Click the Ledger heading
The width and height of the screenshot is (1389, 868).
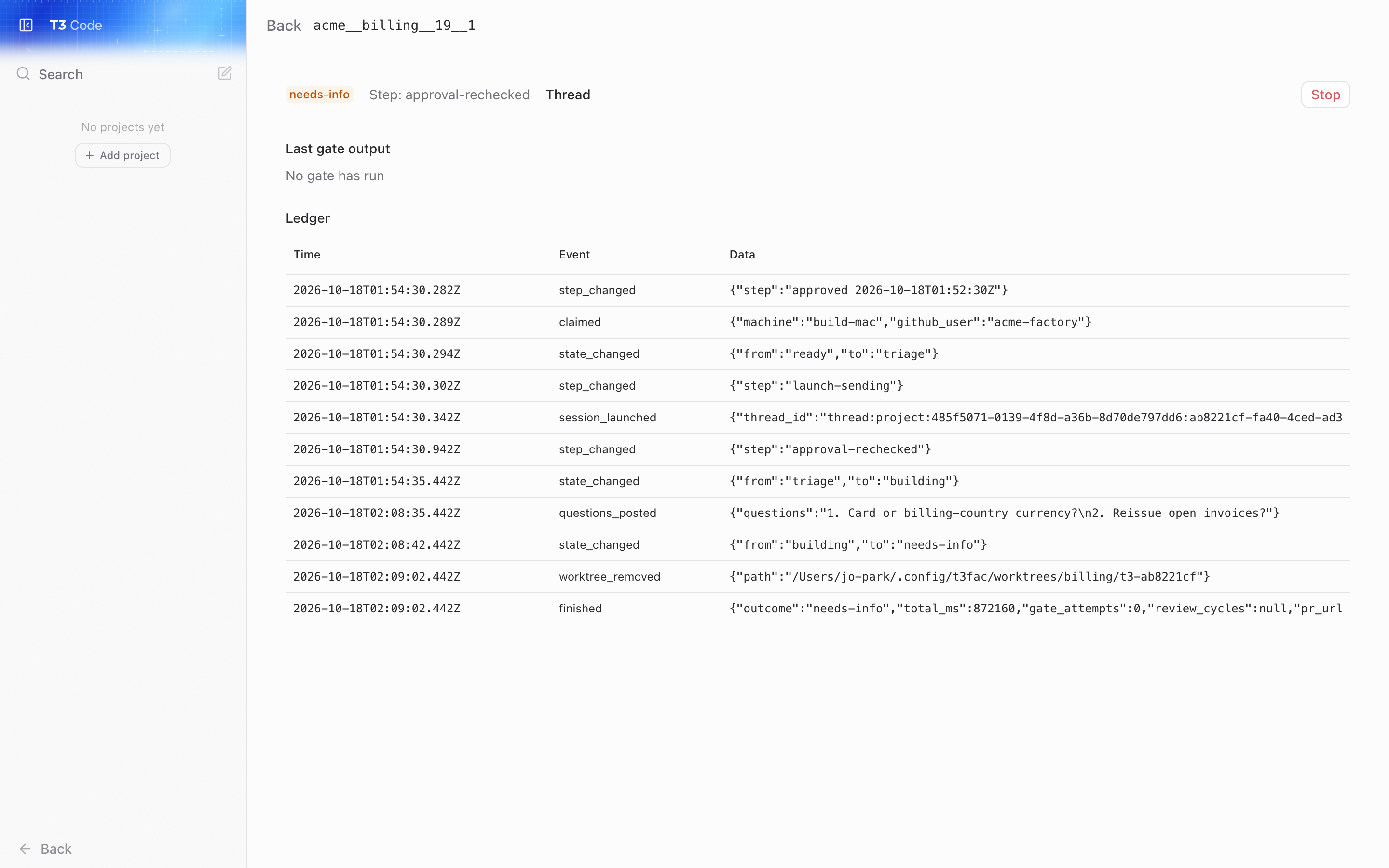(308, 218)
